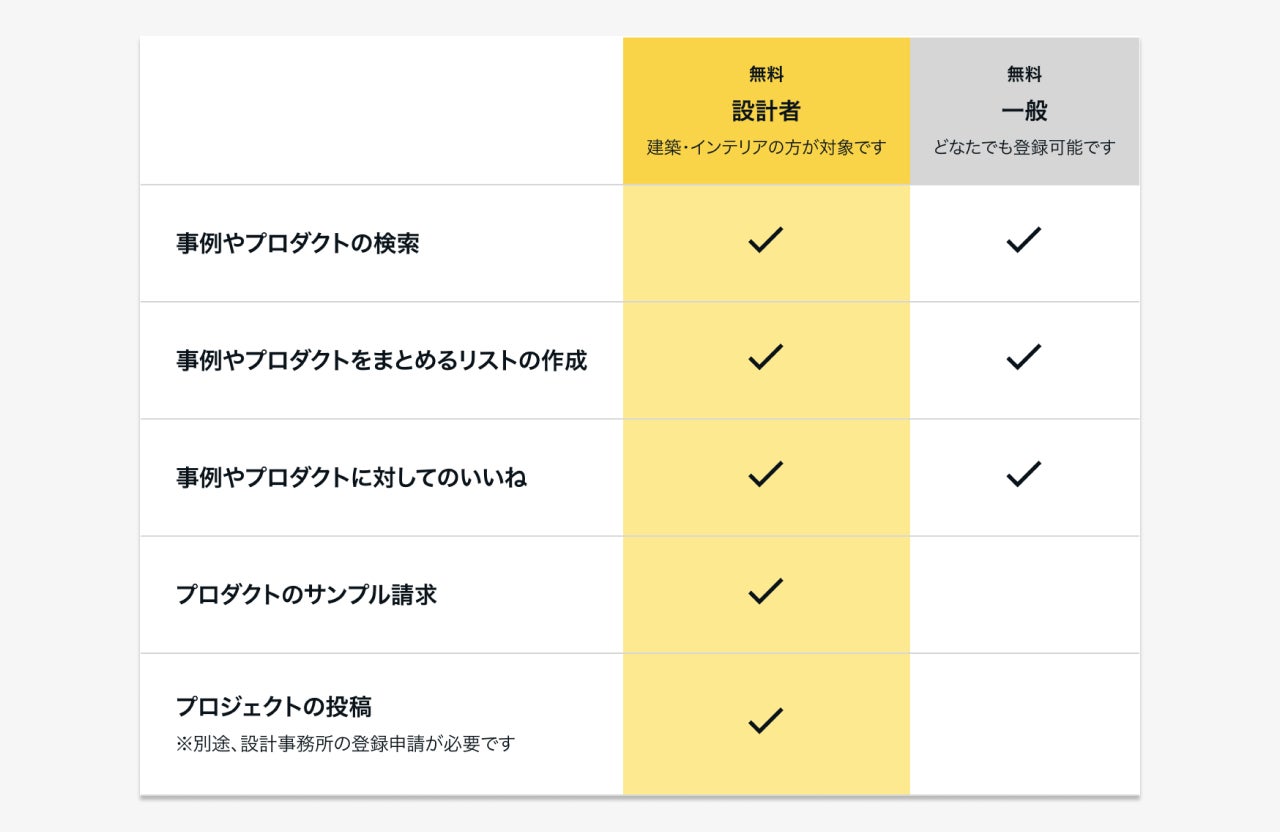Viewport: 1280px width, 832px height.
Task: Click the 事例やプロダクトをまとめるリストの作成 label
Action: [x=381, y=361]
